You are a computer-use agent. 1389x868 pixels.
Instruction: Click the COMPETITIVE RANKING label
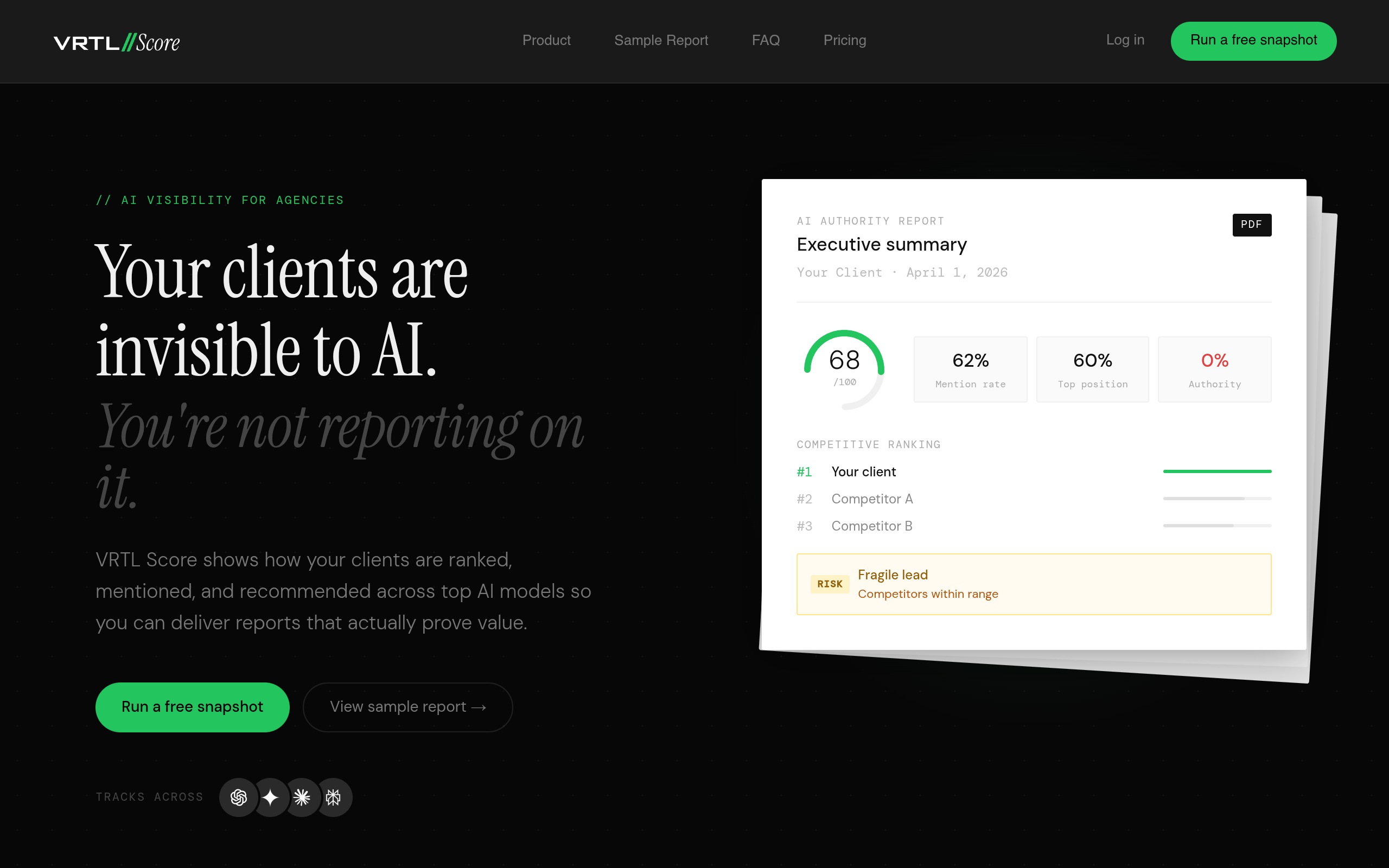(x=869, y=444)
